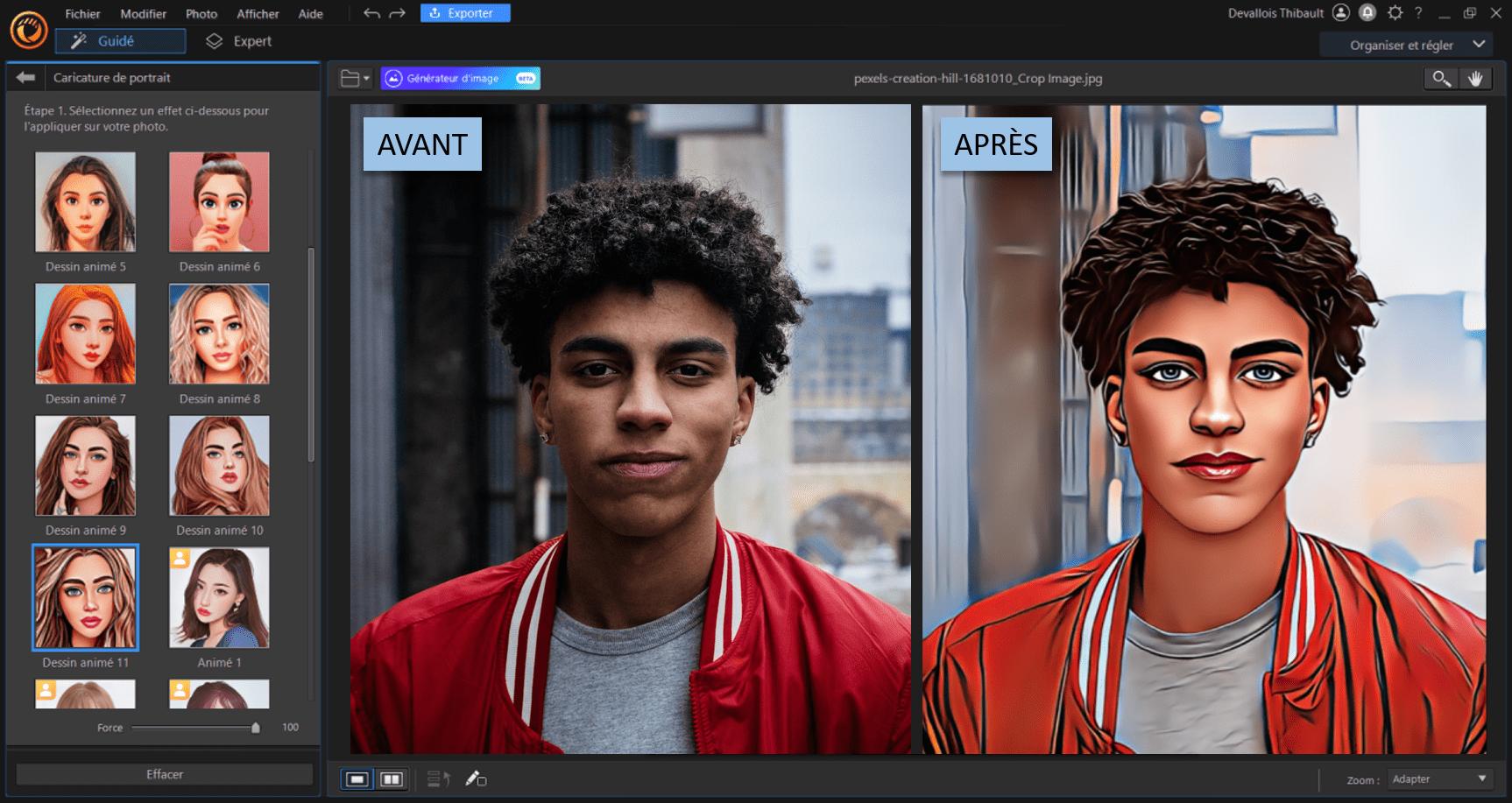Click the back arrow in Caricature de portrait panel

(25, 77)
